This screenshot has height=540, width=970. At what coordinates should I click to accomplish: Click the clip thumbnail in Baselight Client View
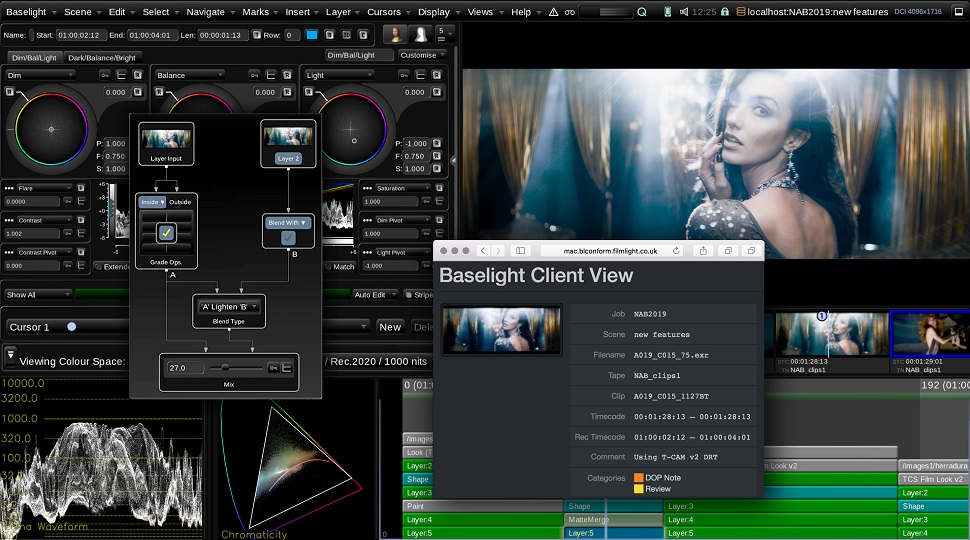pos(501,330)
